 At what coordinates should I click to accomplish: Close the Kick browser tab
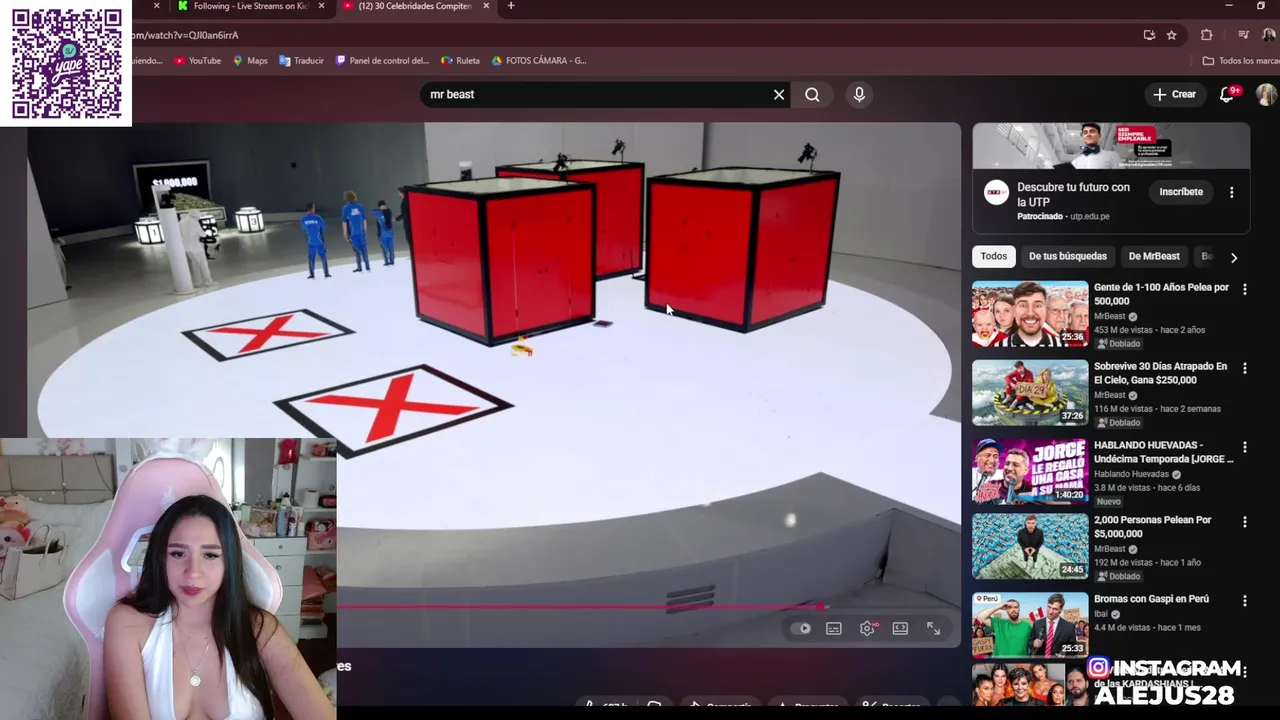(321, 6)
